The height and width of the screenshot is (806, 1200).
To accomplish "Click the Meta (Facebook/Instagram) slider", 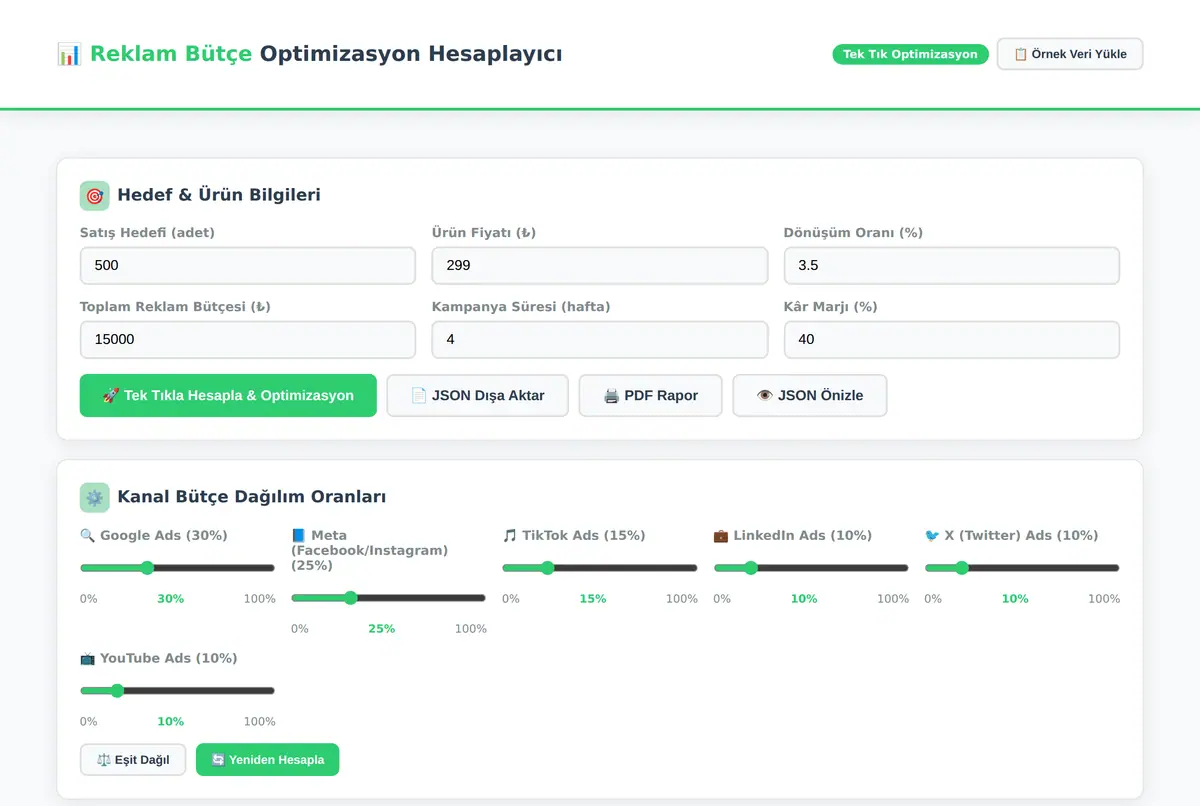I will coord(388,598).
